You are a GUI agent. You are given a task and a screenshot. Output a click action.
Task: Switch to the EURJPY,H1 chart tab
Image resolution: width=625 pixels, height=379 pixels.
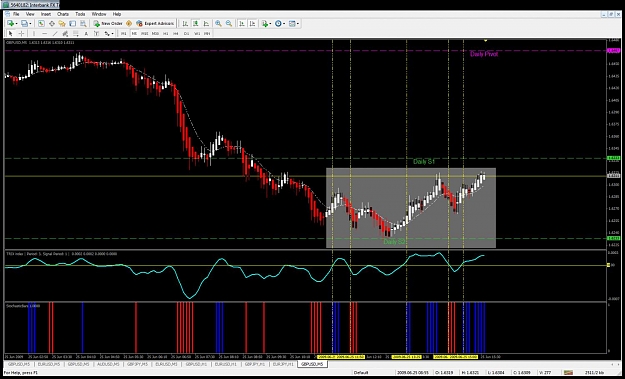(x=283, y=364)
